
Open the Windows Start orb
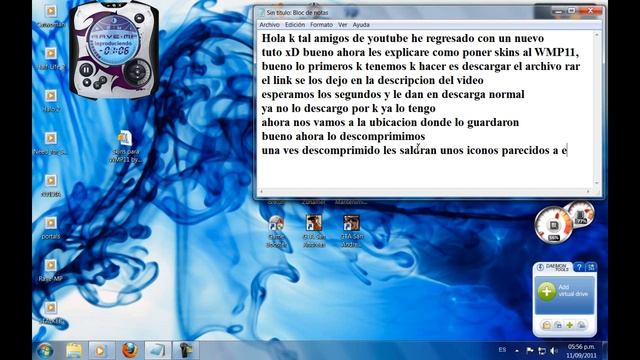(45, 350)
